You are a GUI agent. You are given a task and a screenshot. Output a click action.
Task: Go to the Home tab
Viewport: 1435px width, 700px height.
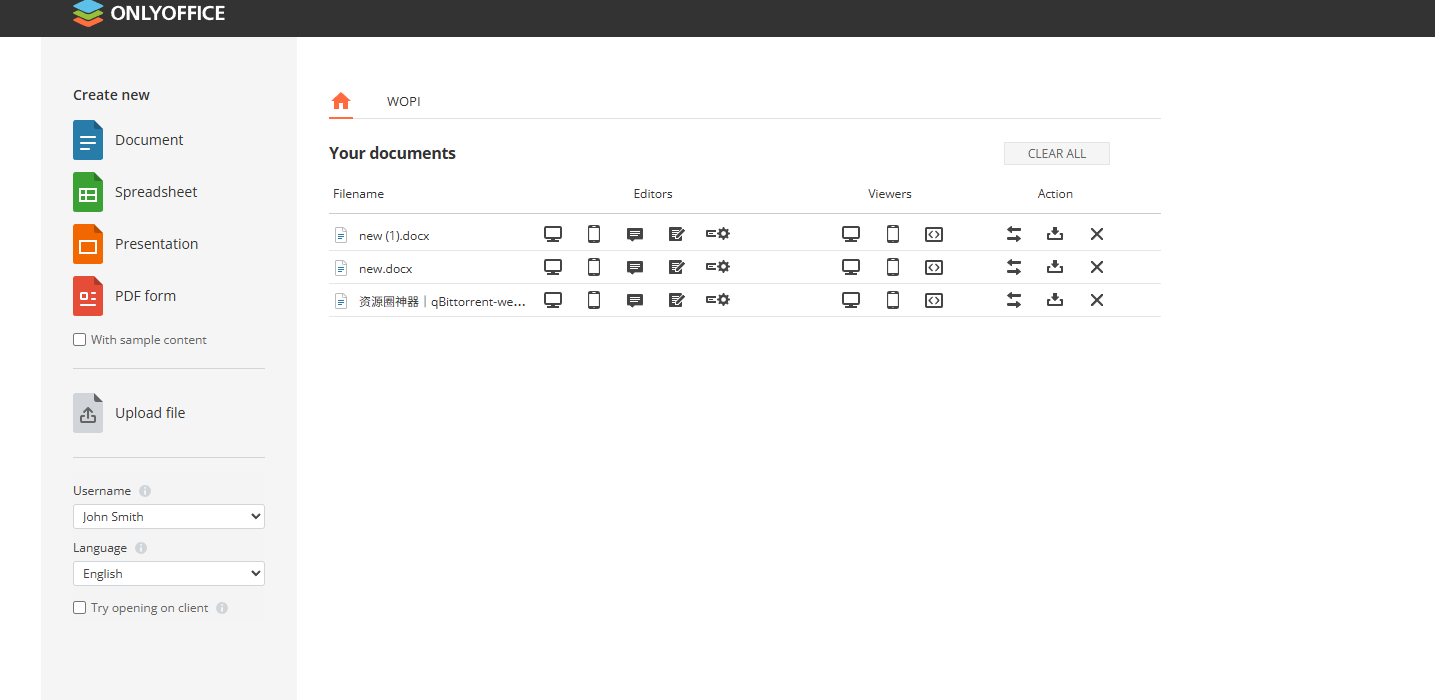tap(341, 101)
